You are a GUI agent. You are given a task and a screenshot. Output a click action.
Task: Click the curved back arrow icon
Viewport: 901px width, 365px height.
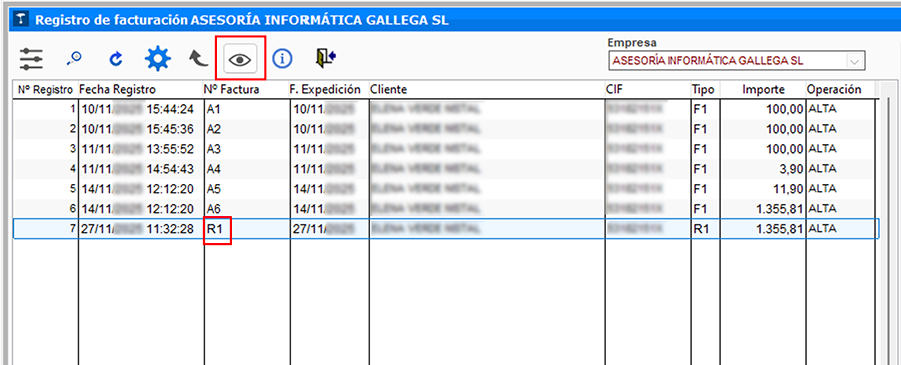click(x=199, y=58)
